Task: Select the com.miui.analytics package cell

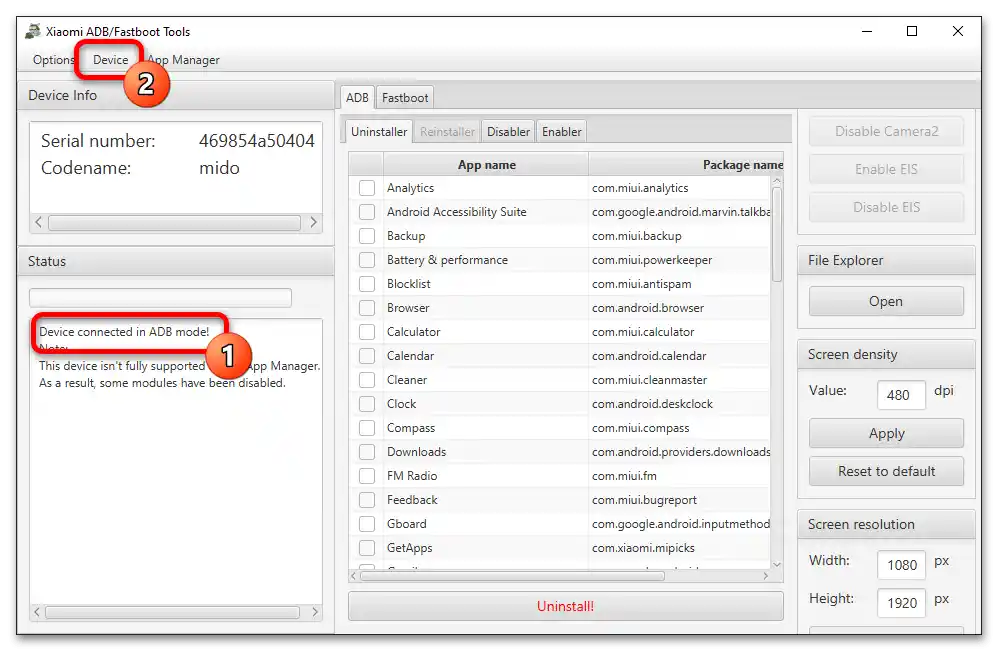Action: [x=679, y=188]
